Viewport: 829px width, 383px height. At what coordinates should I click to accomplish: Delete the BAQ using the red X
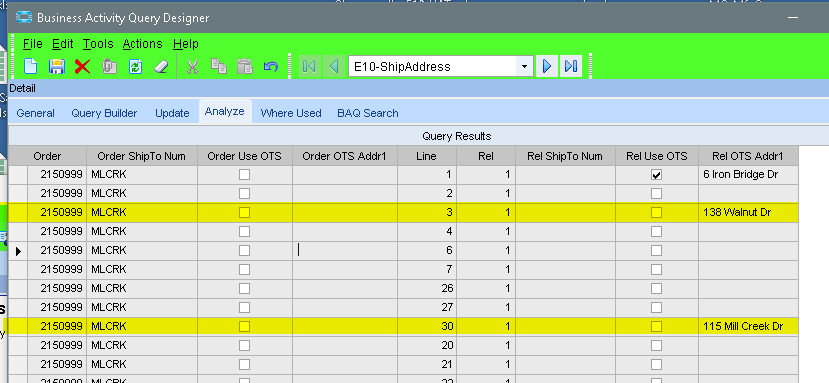click(82, 66)
